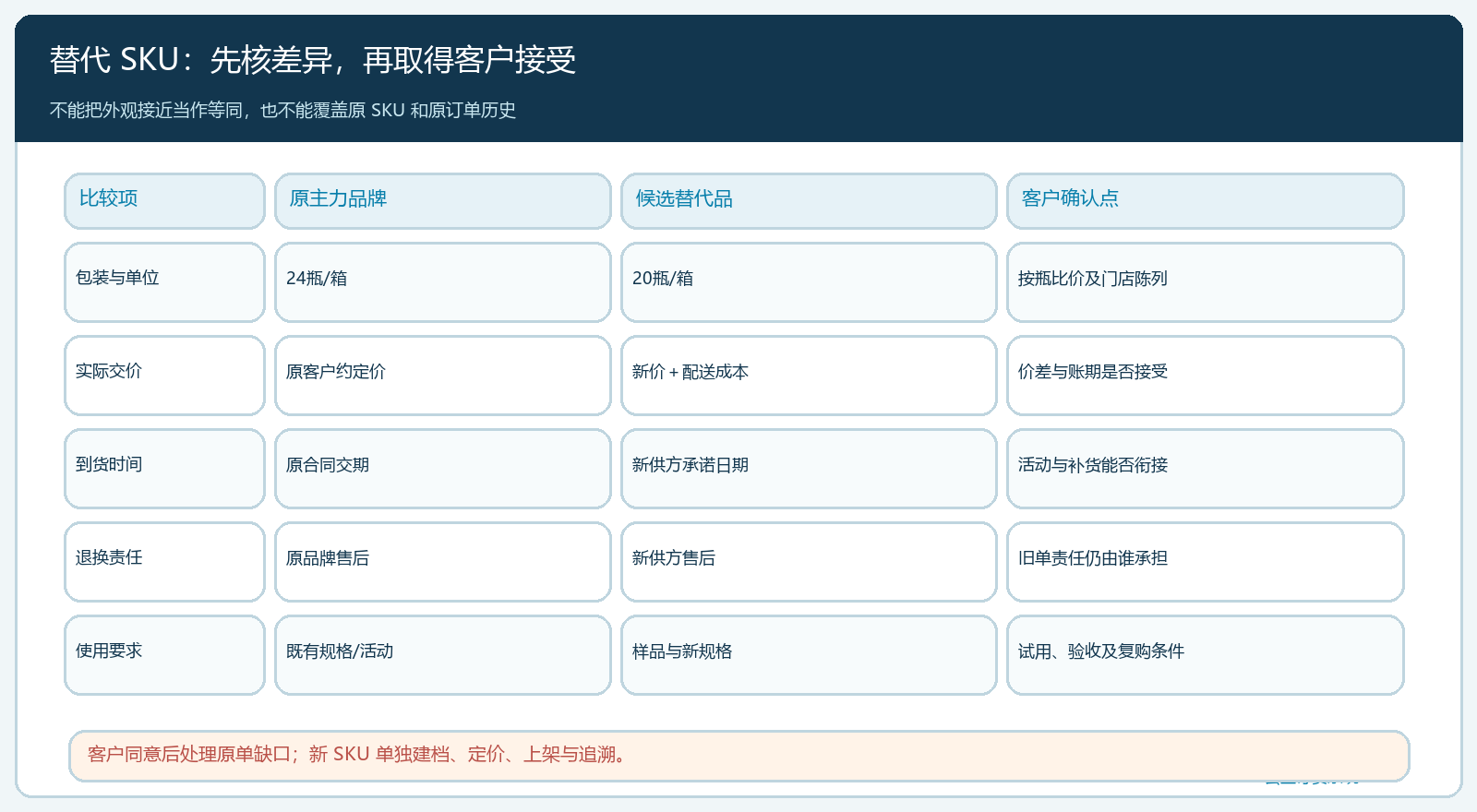Click the "新供方售后" cell
Viewport: 1477px width, 812px height.
point(809,562)
